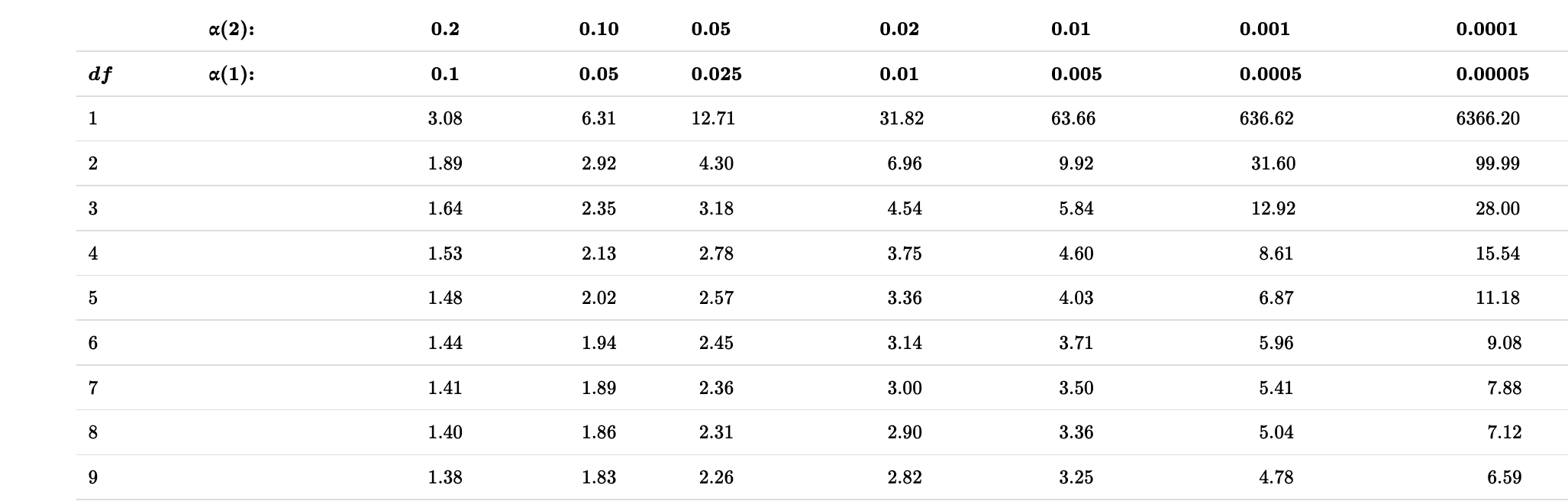The height and width of the screenshot is (501, 1568).
Task: Select the 2.78 cell in row 4
Action: [716, 254]
